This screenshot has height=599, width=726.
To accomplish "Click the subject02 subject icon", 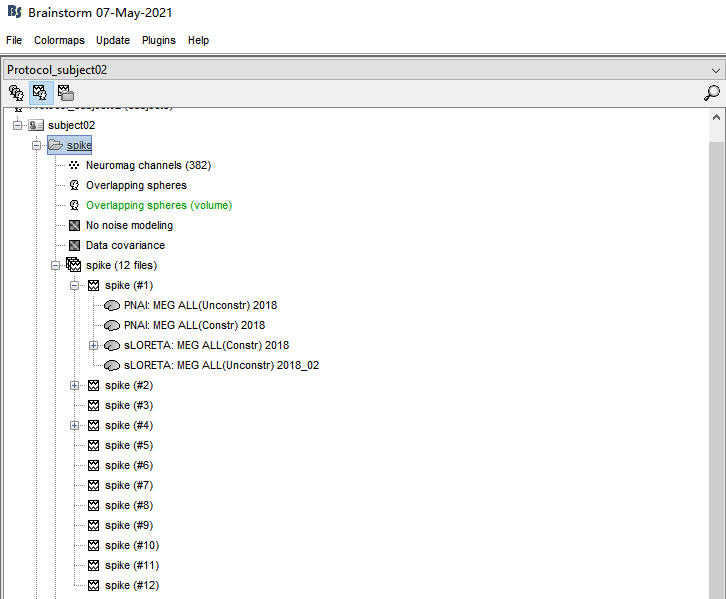I will (36, 125).
